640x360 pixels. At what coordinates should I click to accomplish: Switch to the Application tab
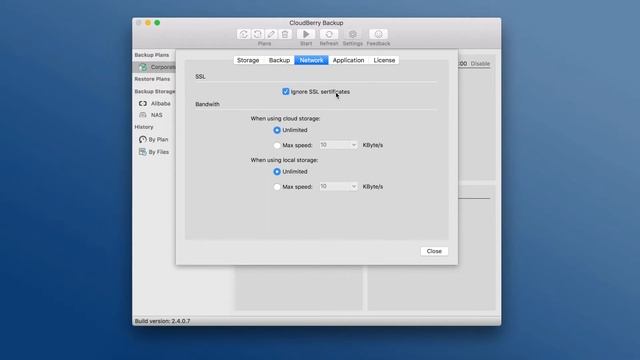[348, 60]
